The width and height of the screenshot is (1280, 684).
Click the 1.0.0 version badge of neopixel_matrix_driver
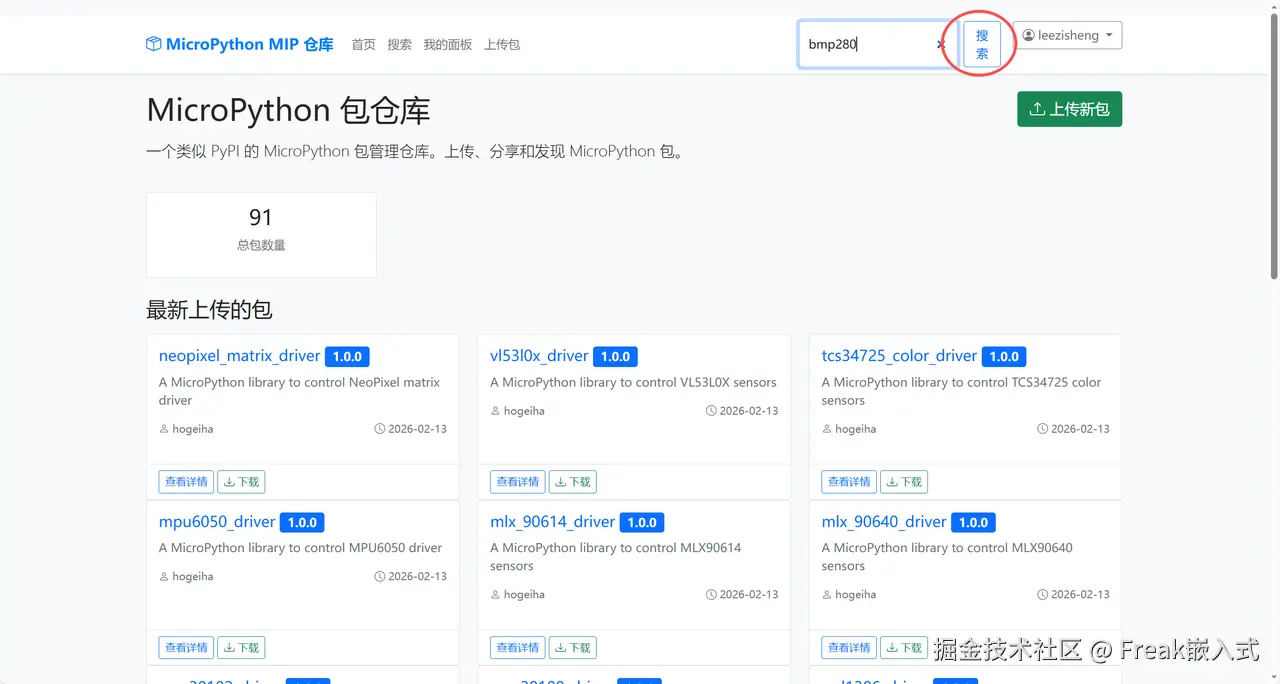347,357
